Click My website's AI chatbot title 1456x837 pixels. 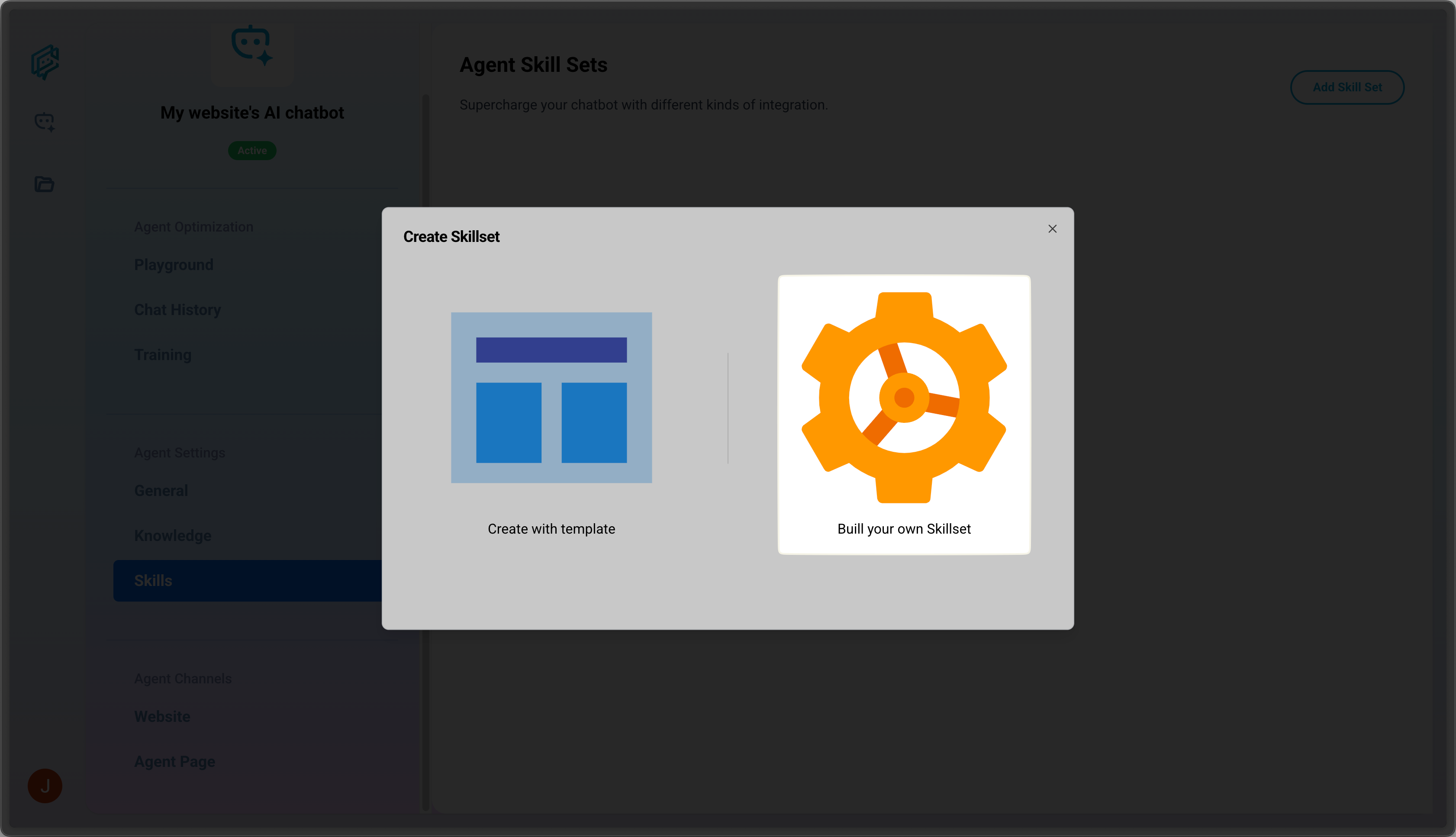click(x=252, y=113)
